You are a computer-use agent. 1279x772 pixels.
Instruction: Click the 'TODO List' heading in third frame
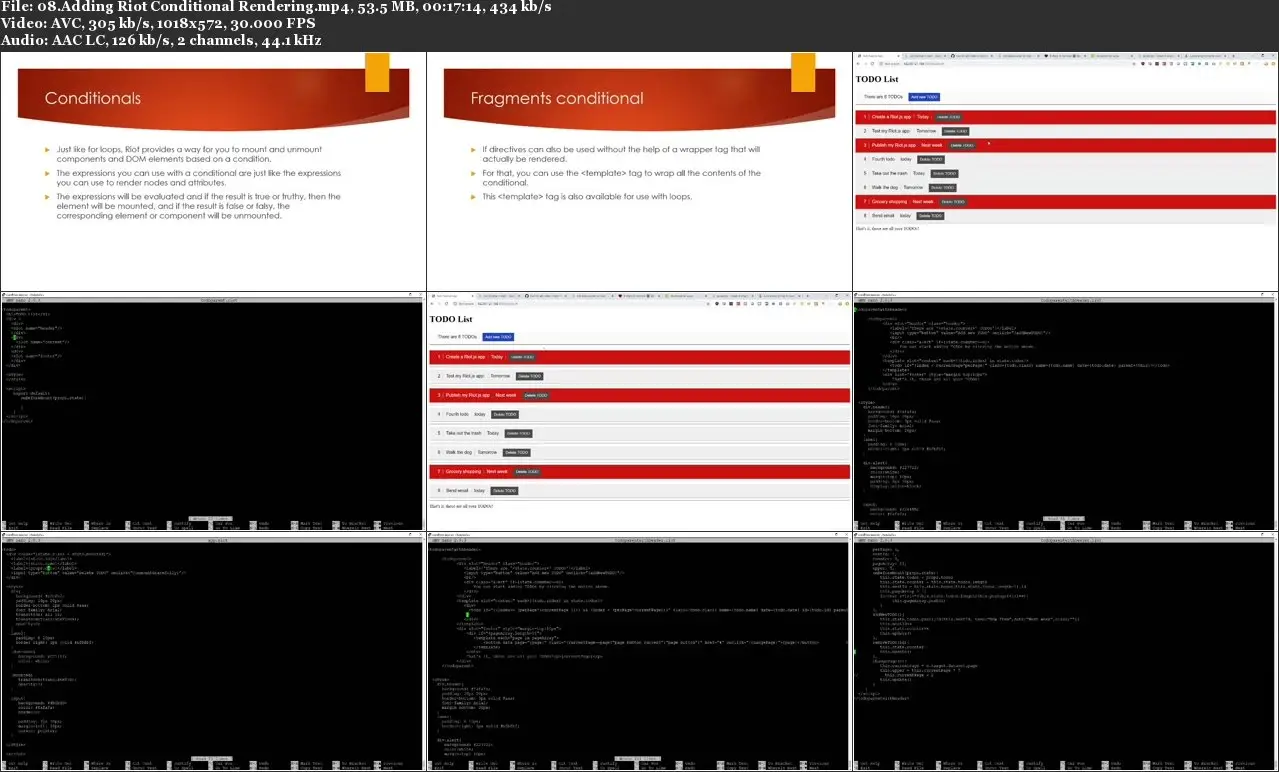point(877,79)
